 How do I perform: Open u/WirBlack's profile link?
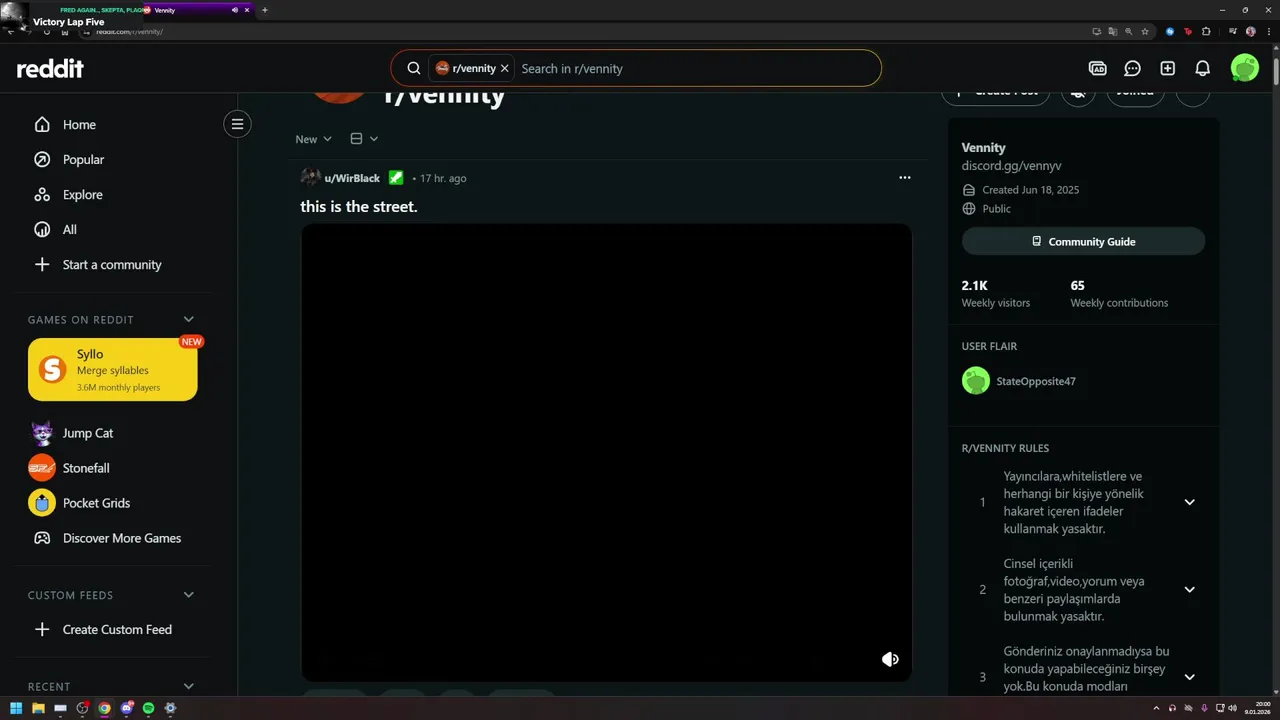pos(352,178)
